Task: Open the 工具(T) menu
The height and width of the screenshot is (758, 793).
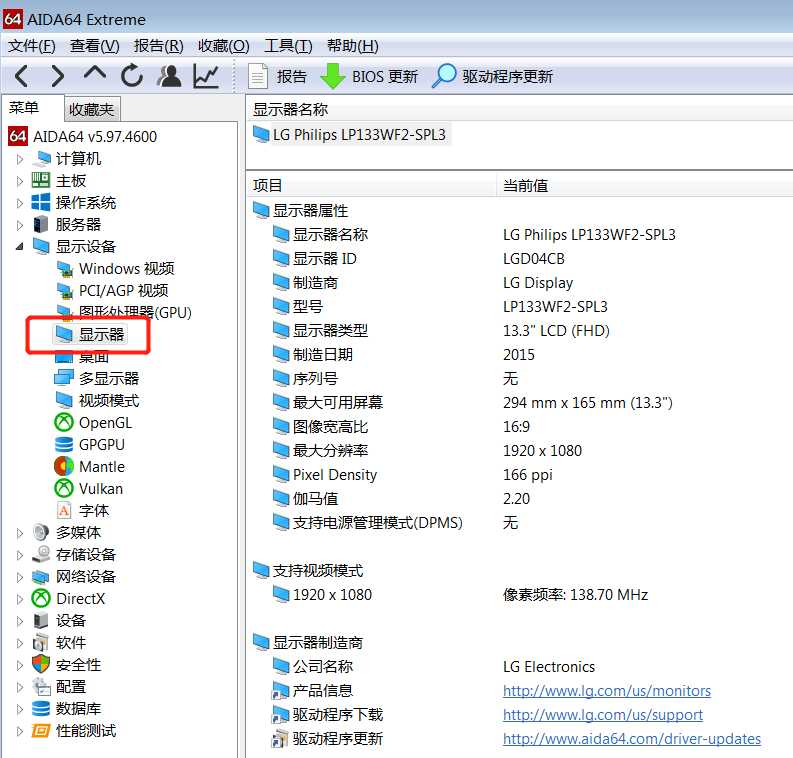Action: [288, 46]
